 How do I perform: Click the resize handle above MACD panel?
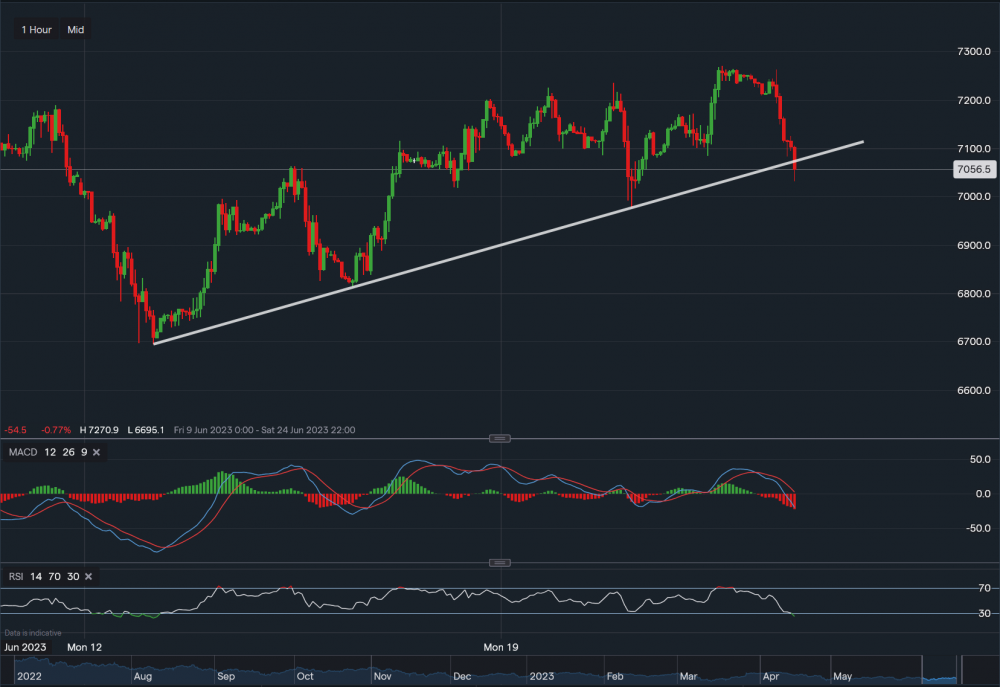click(500, 438)
